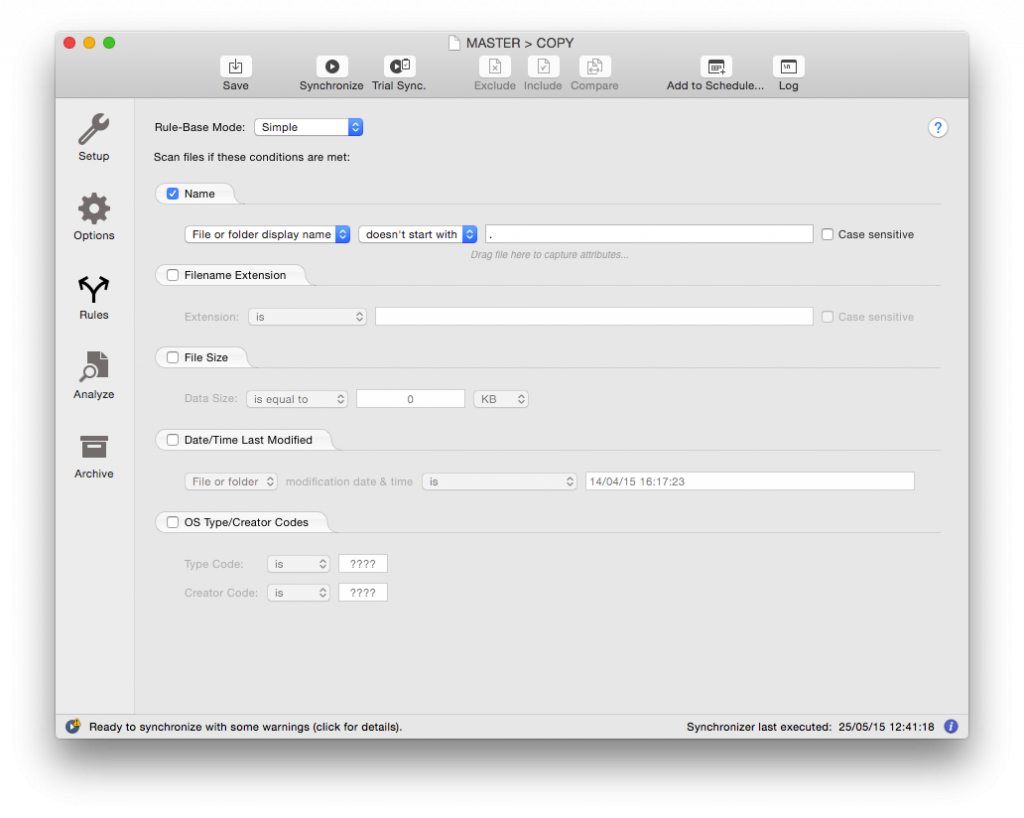Image resolution: width=1024 pixels, height=818 pixels.
Task: Toggle Date/Time Last Modified rule
Action: [x=173, y=440]
